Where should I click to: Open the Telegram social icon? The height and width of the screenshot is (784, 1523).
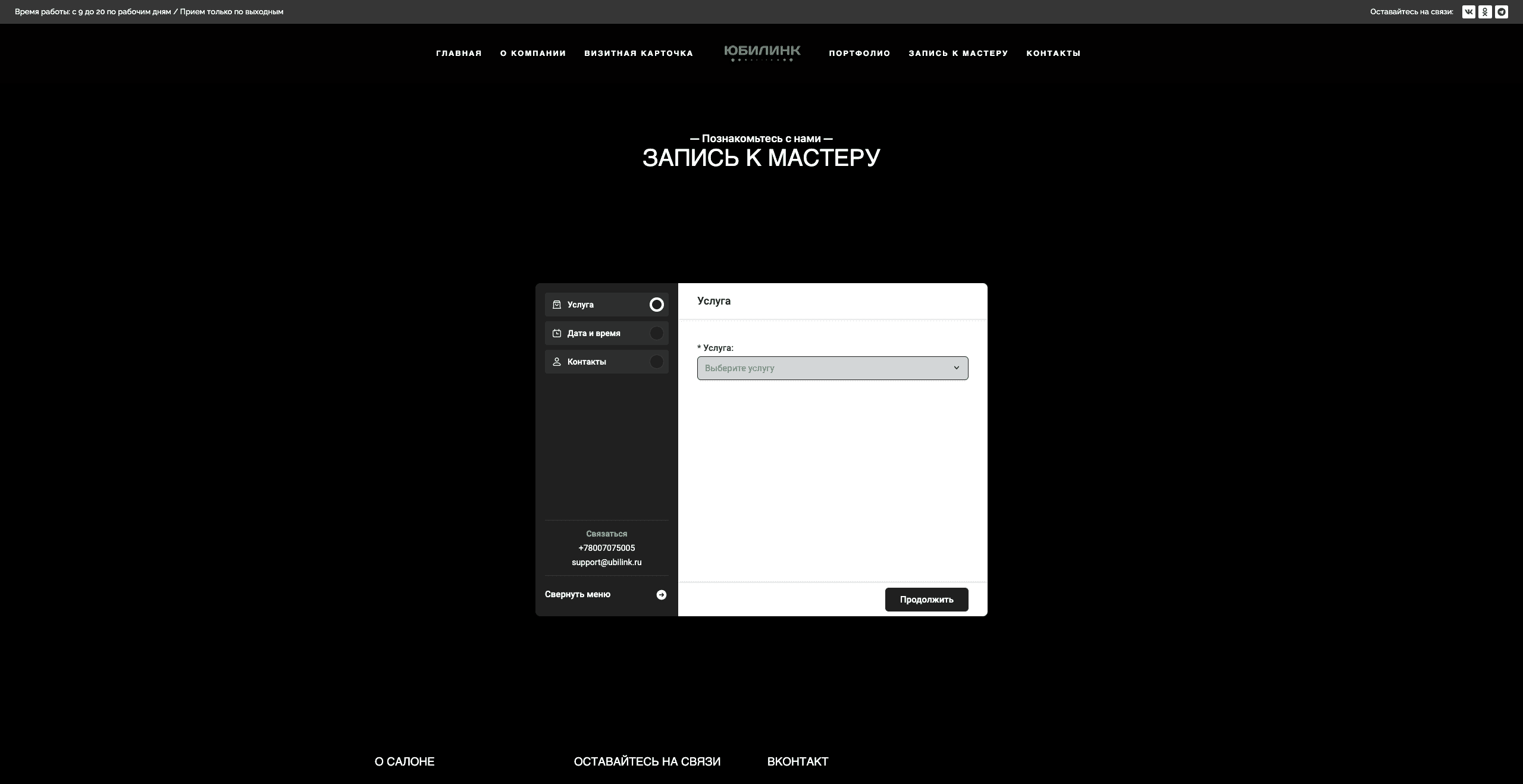[x=1502, y=12]
